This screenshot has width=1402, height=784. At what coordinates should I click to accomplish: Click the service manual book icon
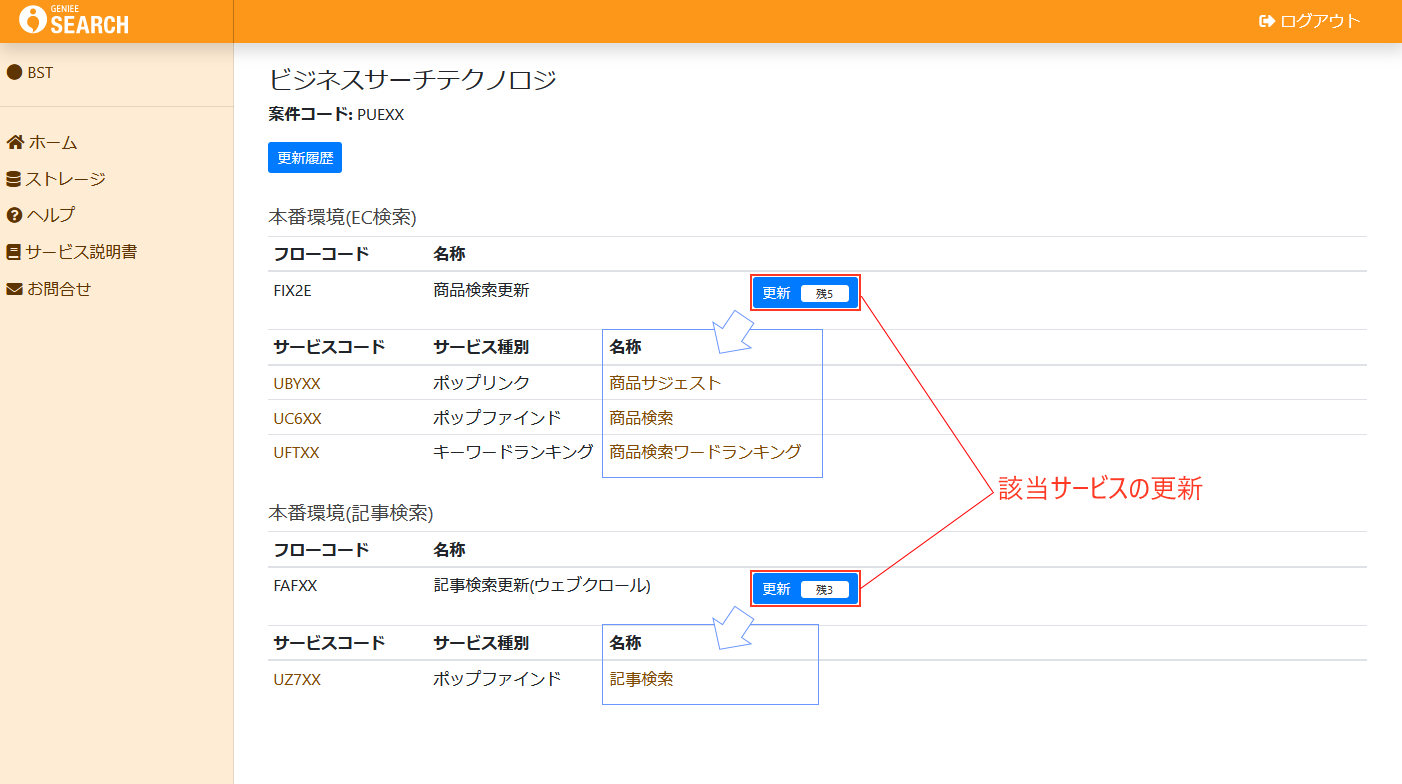click(x=14, y=252)
